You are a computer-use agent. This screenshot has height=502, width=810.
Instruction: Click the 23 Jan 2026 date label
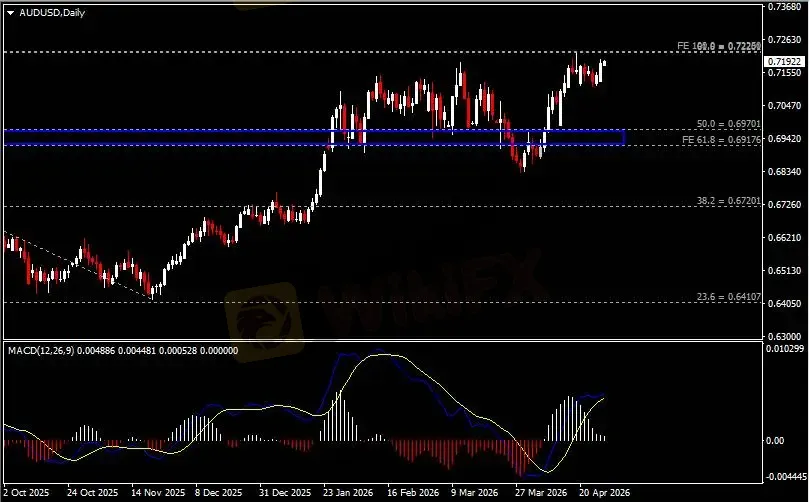[348, 493]
